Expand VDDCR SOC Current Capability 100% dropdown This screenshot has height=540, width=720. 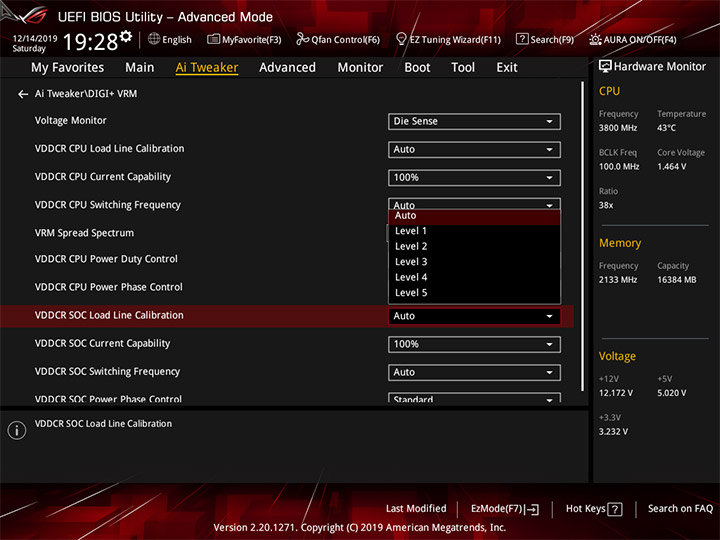point(474,344)
